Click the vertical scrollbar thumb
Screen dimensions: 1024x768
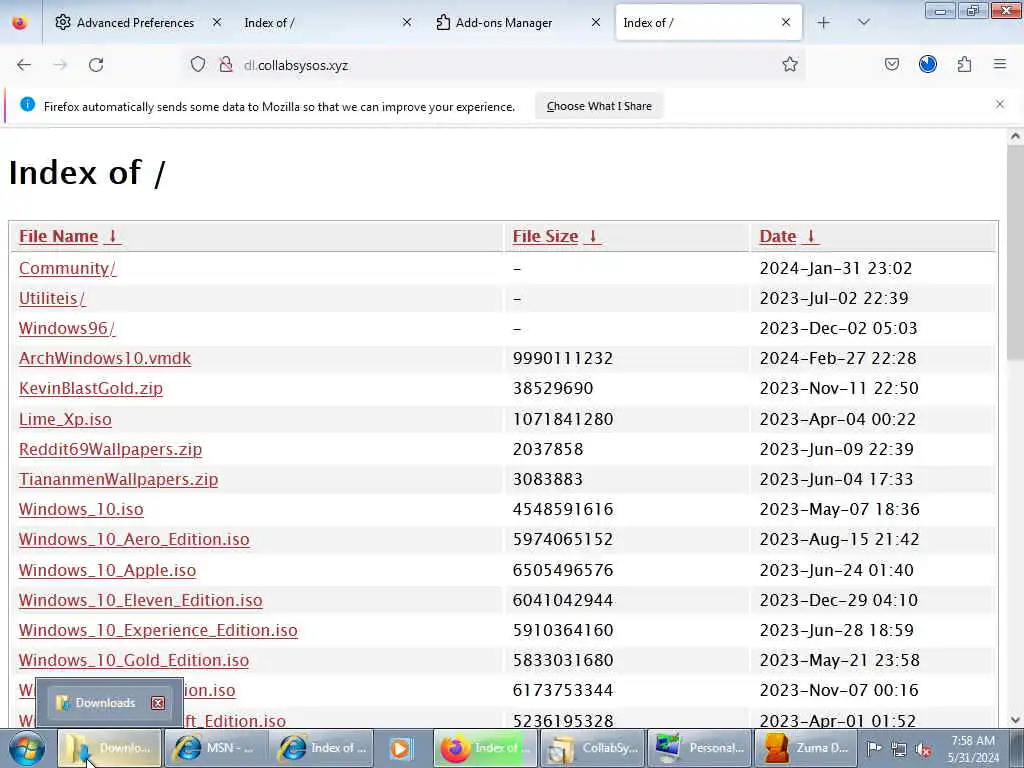[1015, 251]
